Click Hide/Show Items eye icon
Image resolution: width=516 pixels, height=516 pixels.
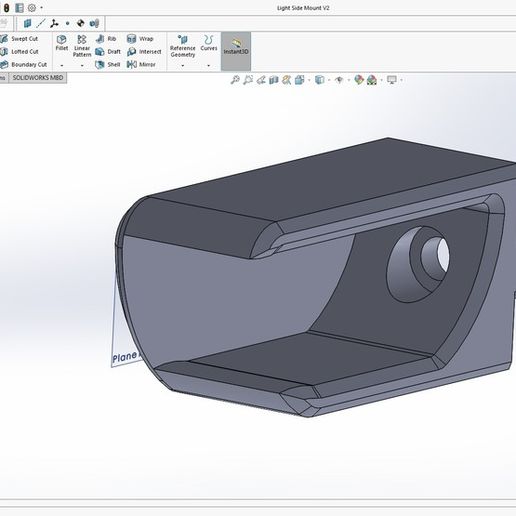coord(339,80)
